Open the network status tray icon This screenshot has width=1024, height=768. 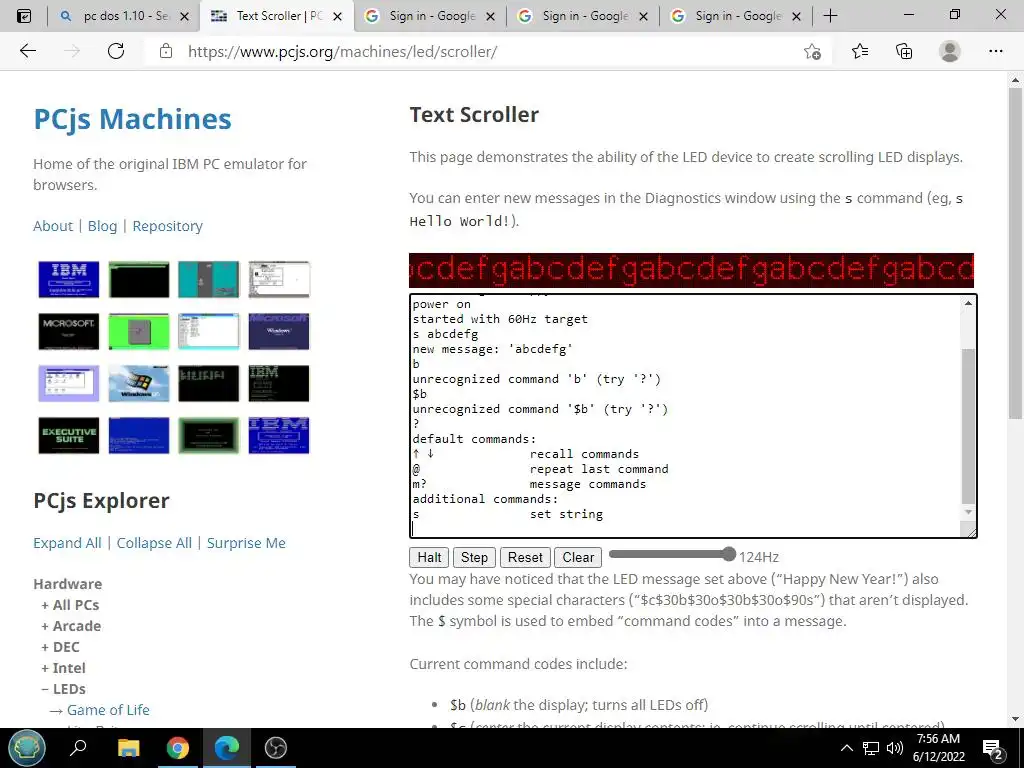click(871, 748)
